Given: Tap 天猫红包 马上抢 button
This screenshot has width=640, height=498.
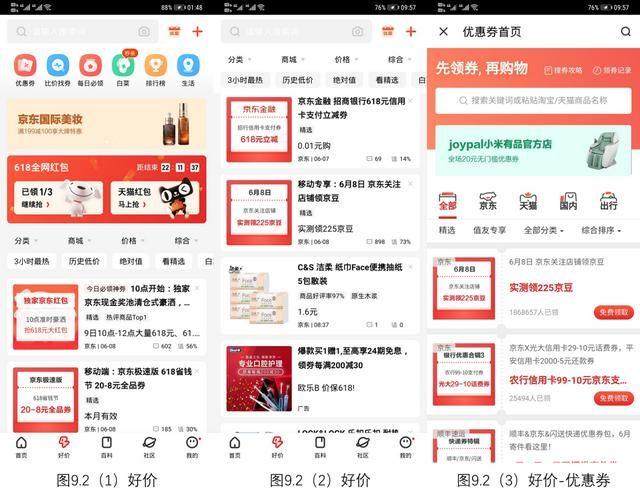Looking at the screenshot, I should click(155, 198).
